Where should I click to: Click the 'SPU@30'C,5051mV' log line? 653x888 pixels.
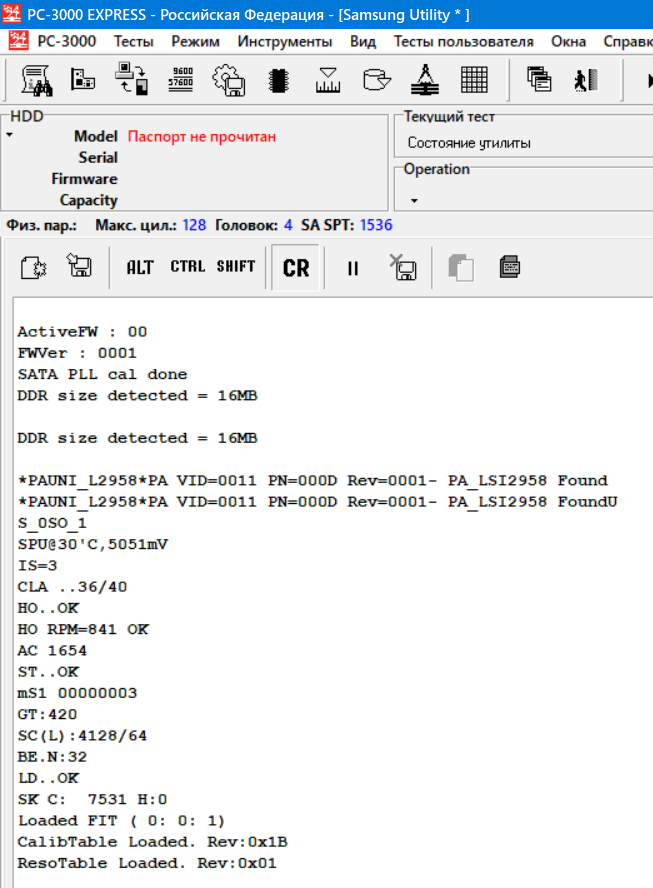[93, 544]
